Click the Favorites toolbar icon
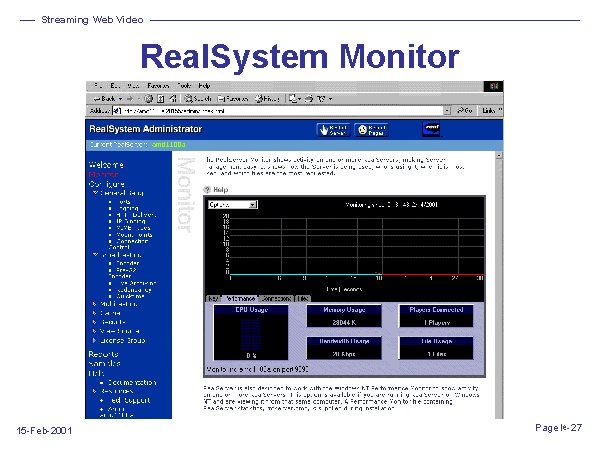600x450 pixels. click(x=232, y=98)
